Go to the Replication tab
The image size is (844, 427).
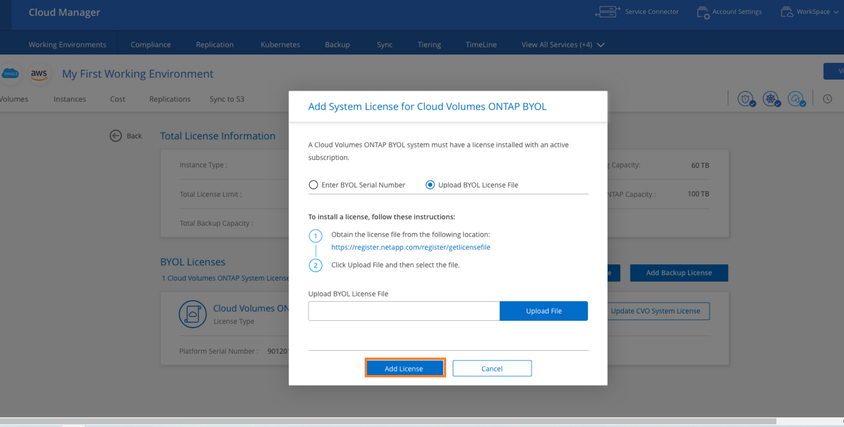(x=215, y=45)
